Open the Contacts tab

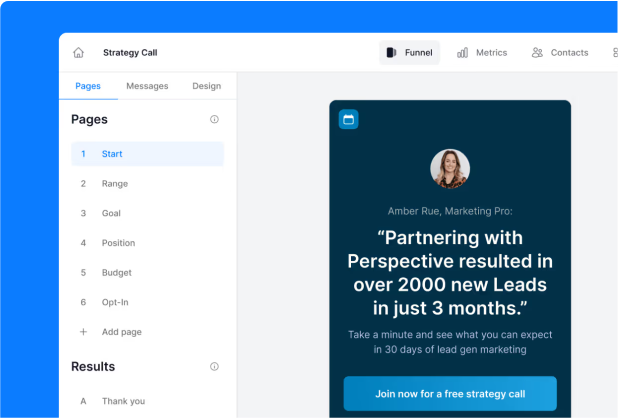coord(560,52)
